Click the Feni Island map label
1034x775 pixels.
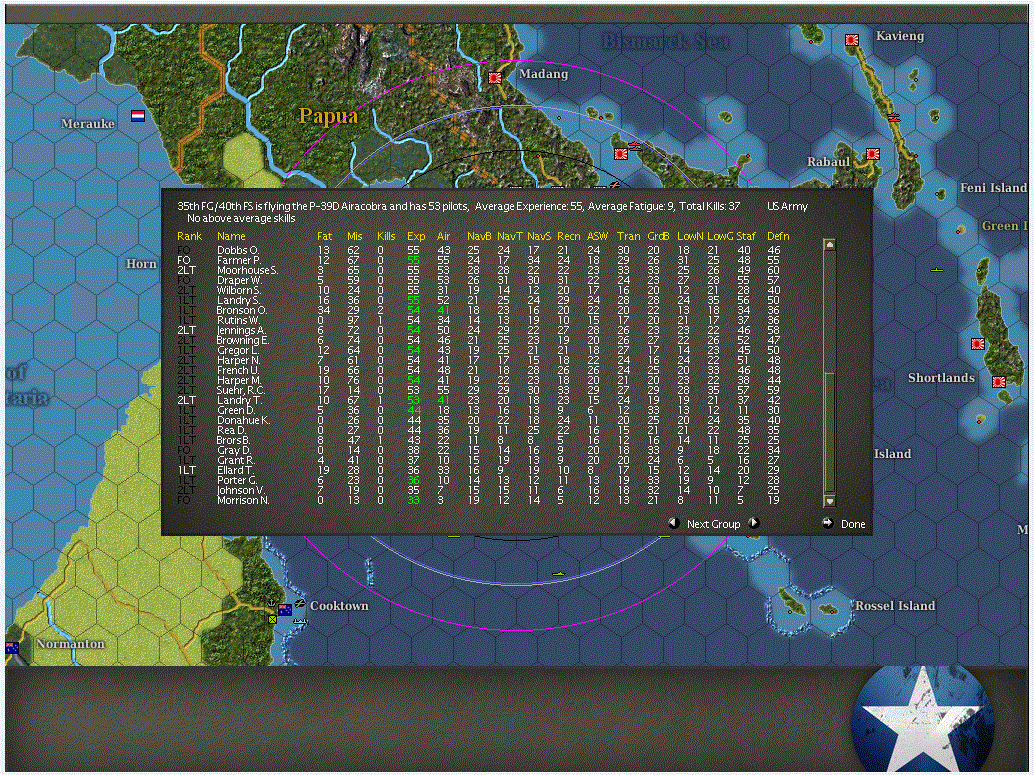[993, 187]
